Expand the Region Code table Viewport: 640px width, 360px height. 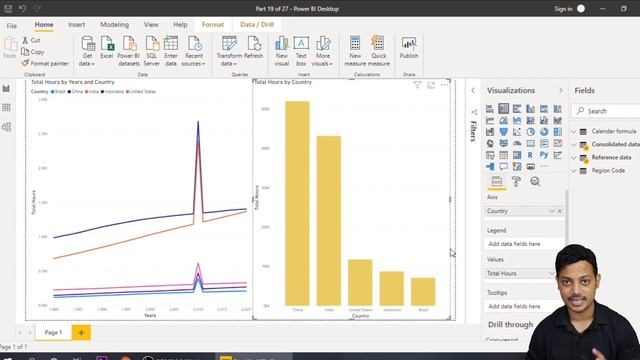point(574,171)
